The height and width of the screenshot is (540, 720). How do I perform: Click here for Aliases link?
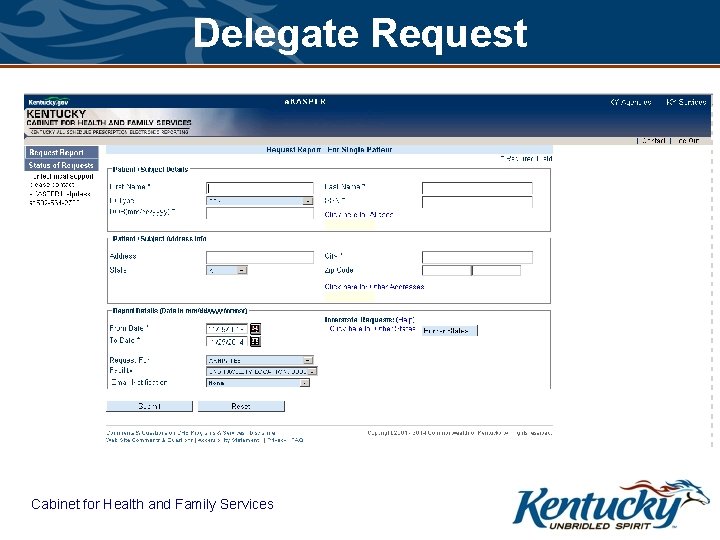coord(359,214)
